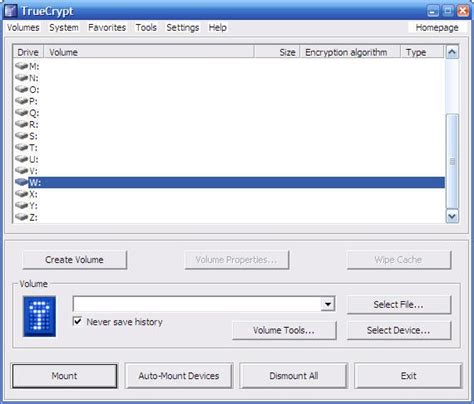This screenshot has height=404, width=474.
Task: Click the Drive column header
Action: pos(28,52)
